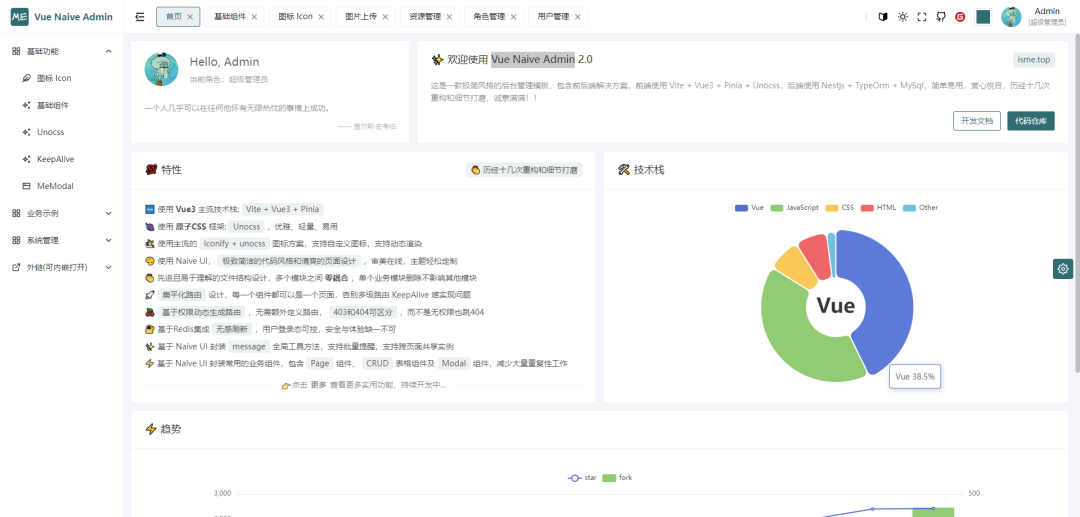Enter fullscreen using the fullscreen icon
The height and width of the screenshot is (517, 1080).
(922, 17)
